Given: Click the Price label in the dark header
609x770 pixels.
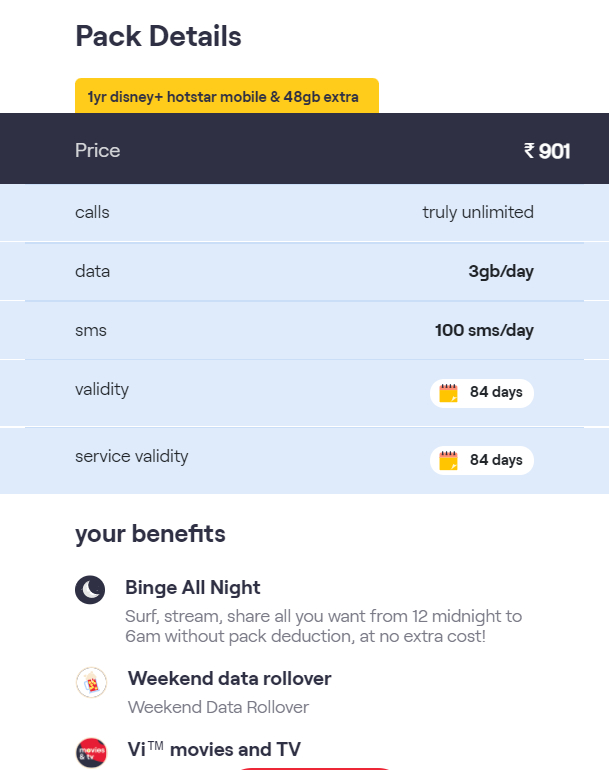Looking at the screenshot, I should click(98, 151).
